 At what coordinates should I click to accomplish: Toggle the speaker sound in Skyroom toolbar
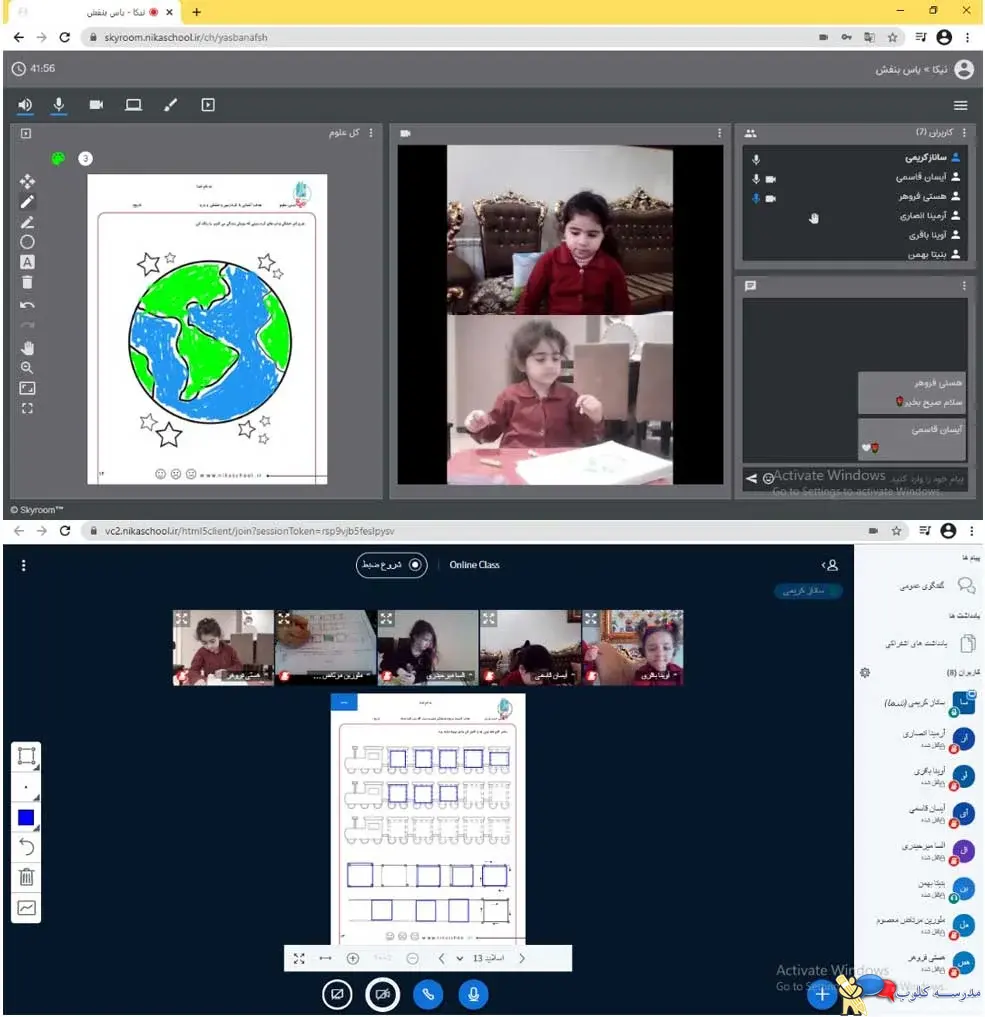click(x=25, y=105)
